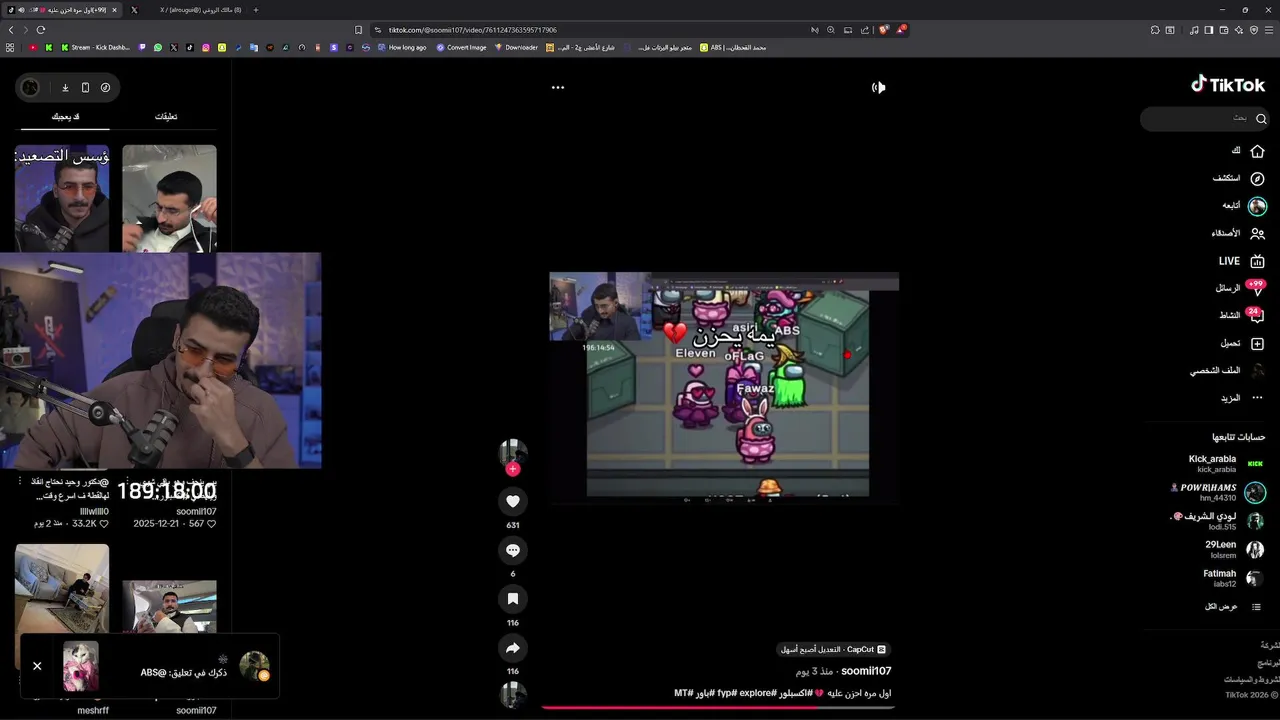1280x720 pixels.
Task: Open the LIVE section
Action: [x=1242, y=261]
